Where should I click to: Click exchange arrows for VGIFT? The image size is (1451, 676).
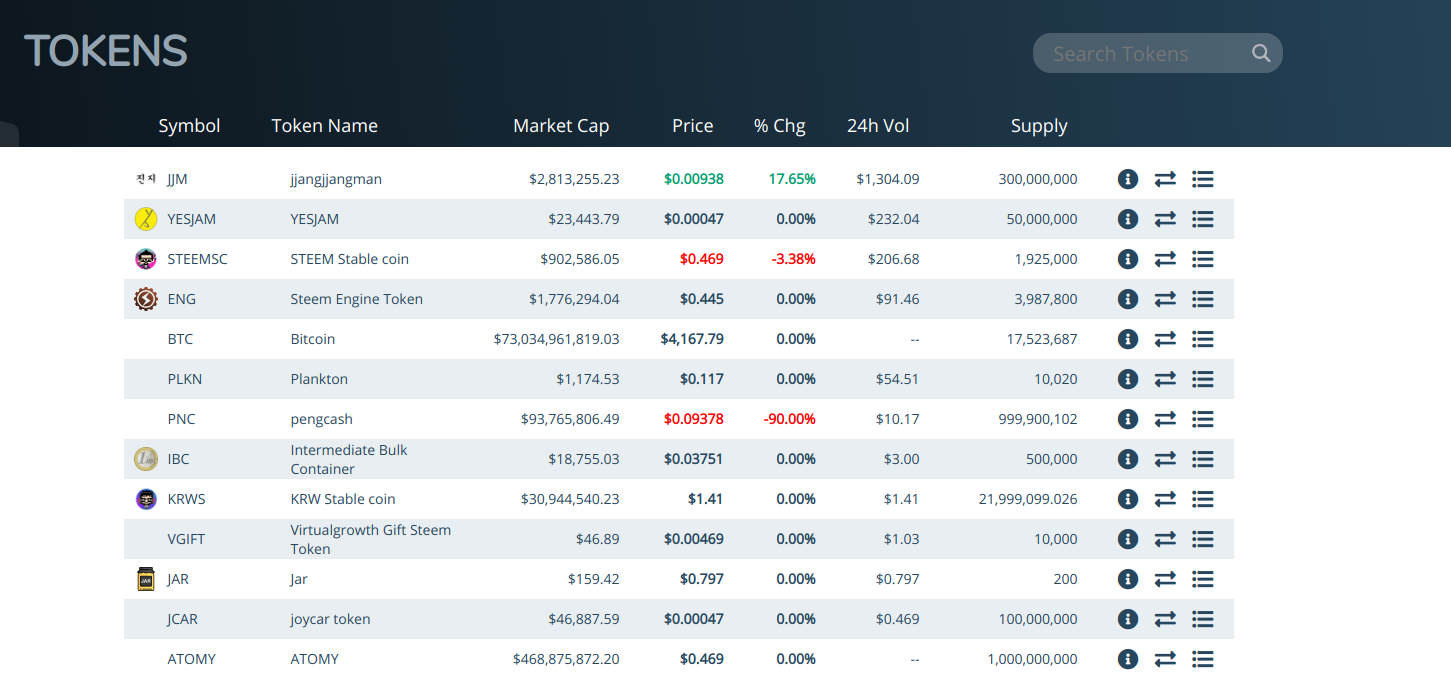coord(1165,539)
